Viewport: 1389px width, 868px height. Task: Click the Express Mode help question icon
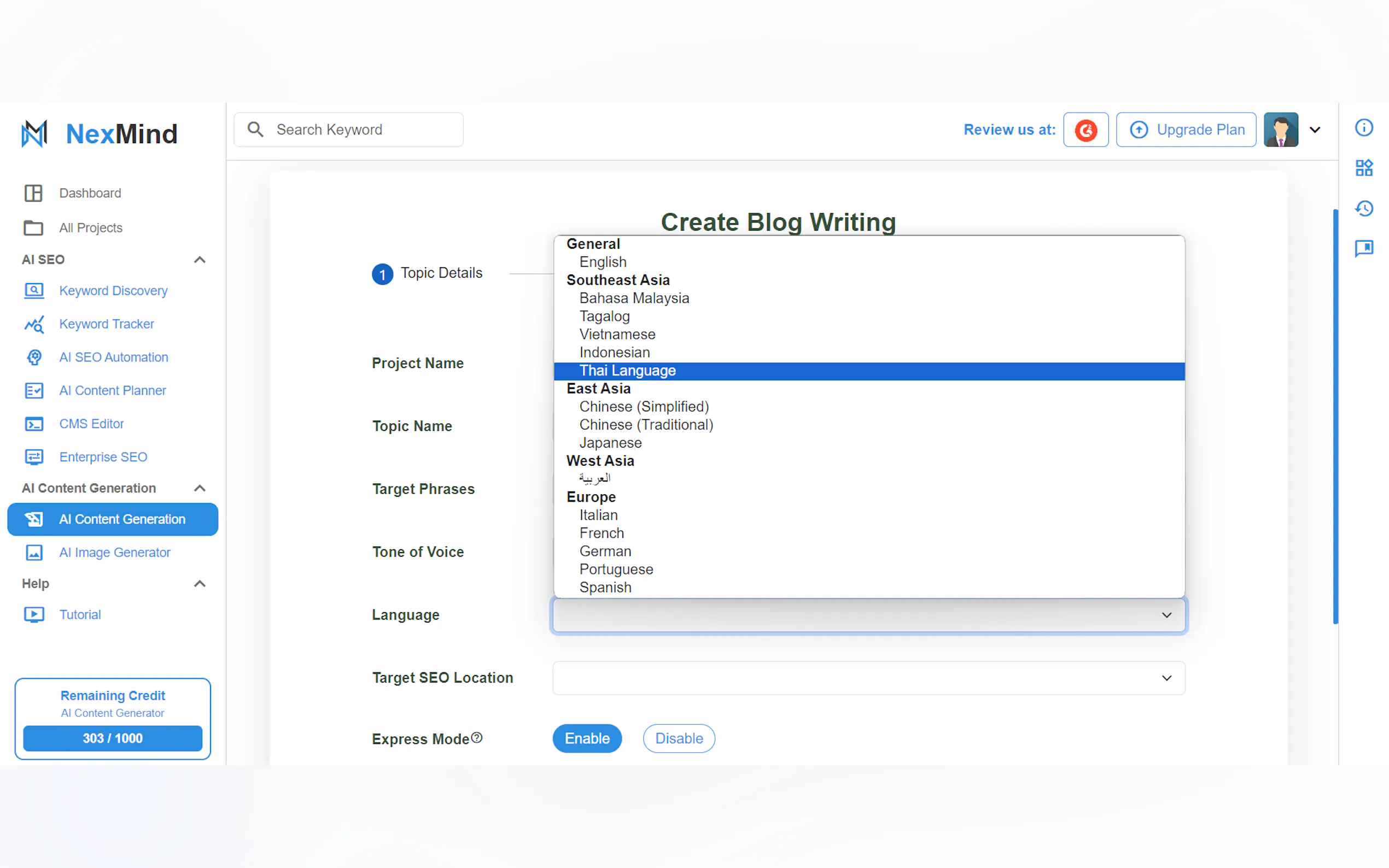click(476, 737)
